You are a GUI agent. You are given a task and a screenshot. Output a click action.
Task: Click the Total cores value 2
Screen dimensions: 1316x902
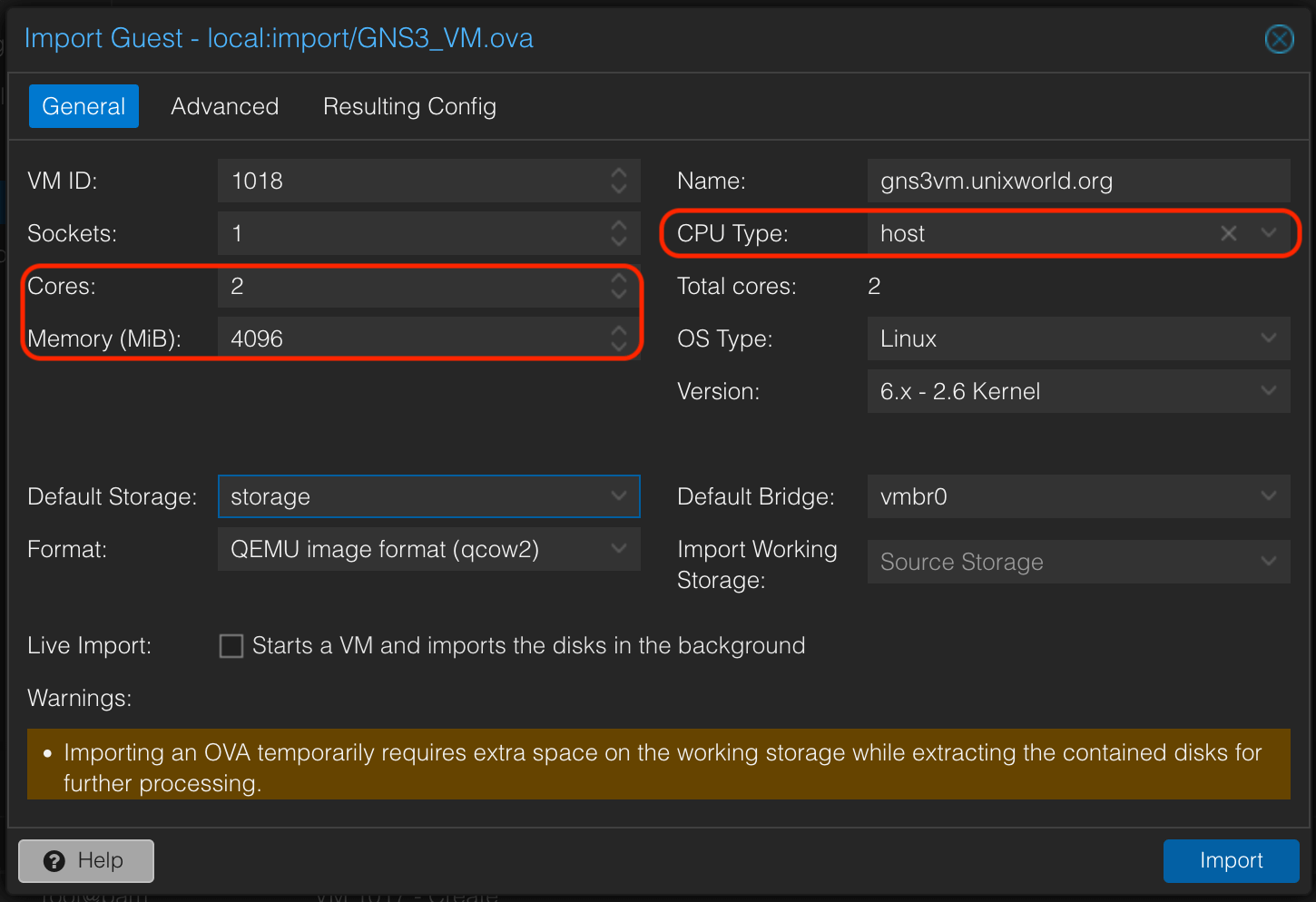pyautogui.click(x=874, y=286)
